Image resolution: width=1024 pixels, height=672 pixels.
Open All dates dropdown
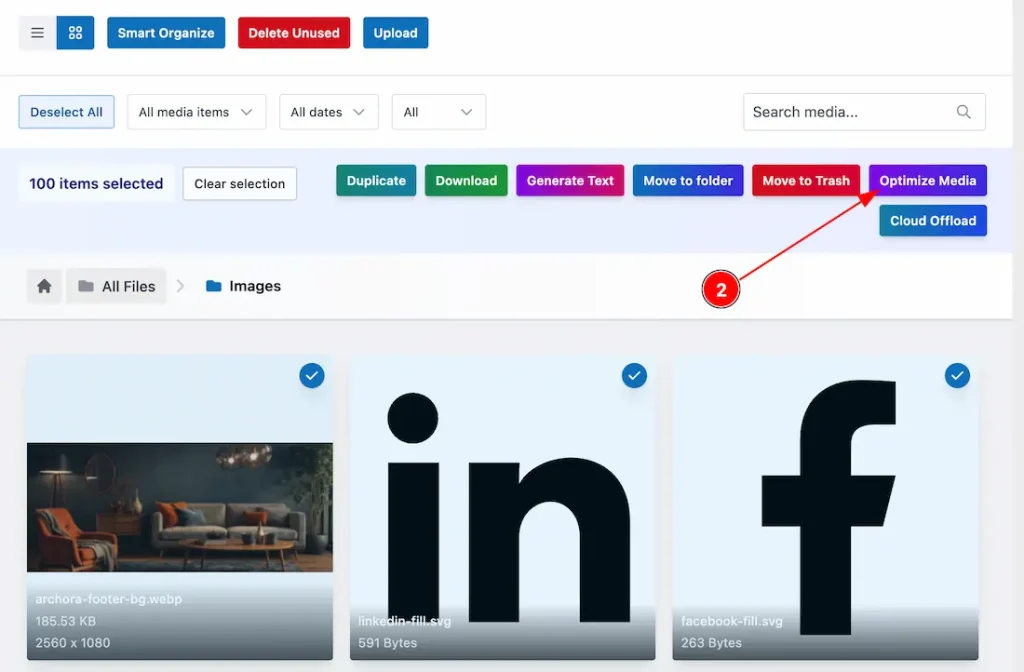point(328,112)
